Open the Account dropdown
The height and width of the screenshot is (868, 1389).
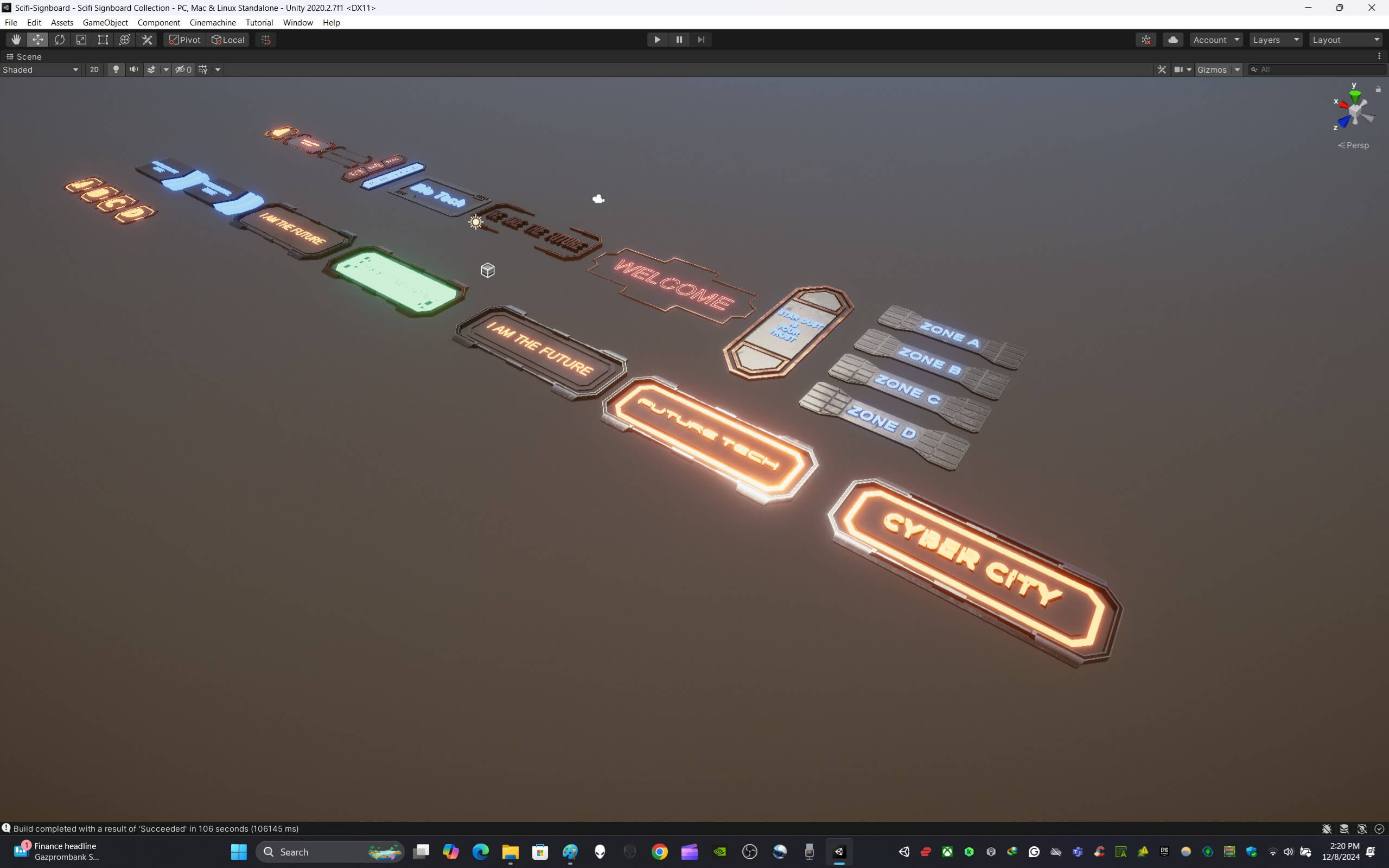pos(1216,40)
